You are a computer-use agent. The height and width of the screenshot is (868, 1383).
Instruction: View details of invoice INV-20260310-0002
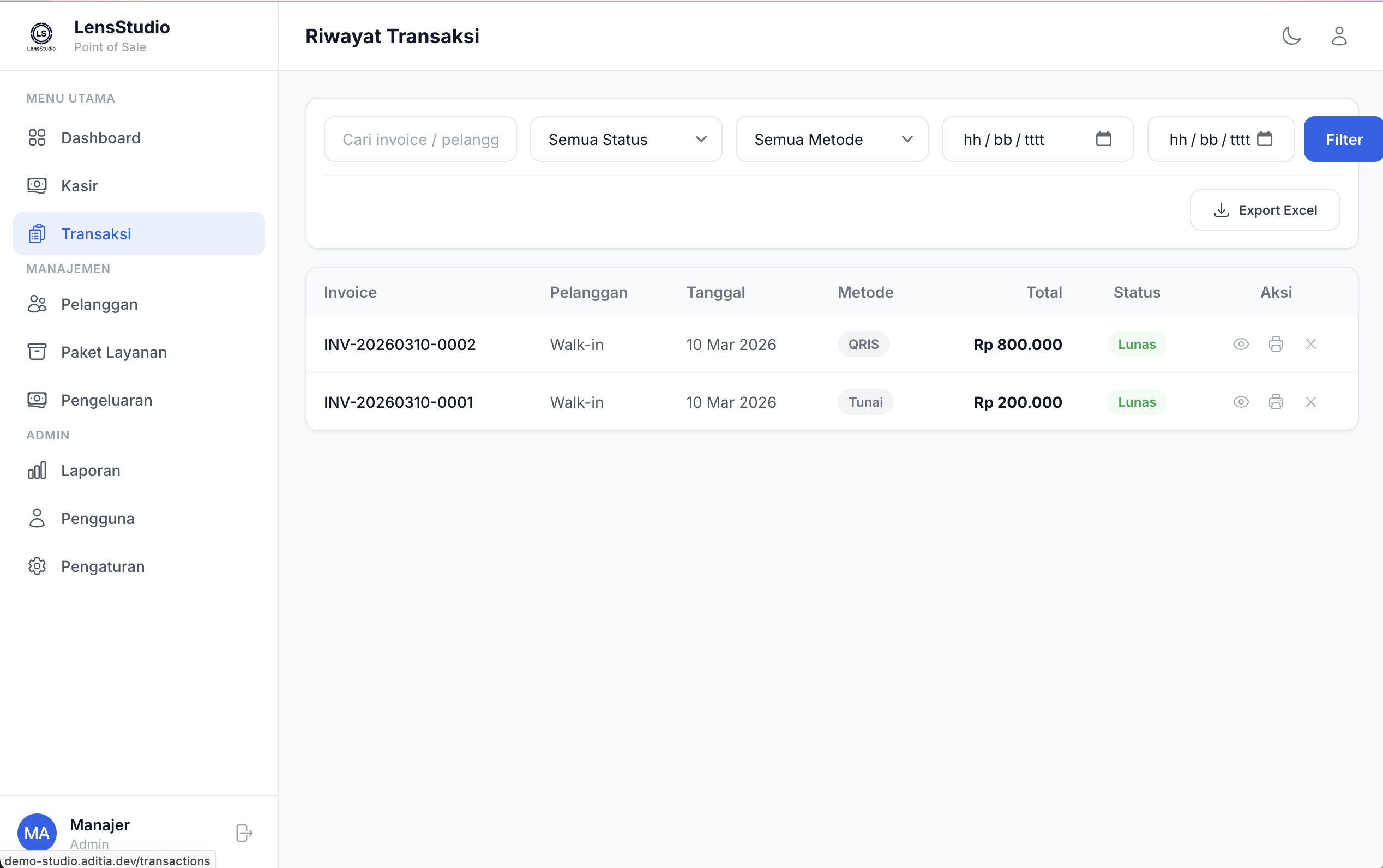point(1241,345)
